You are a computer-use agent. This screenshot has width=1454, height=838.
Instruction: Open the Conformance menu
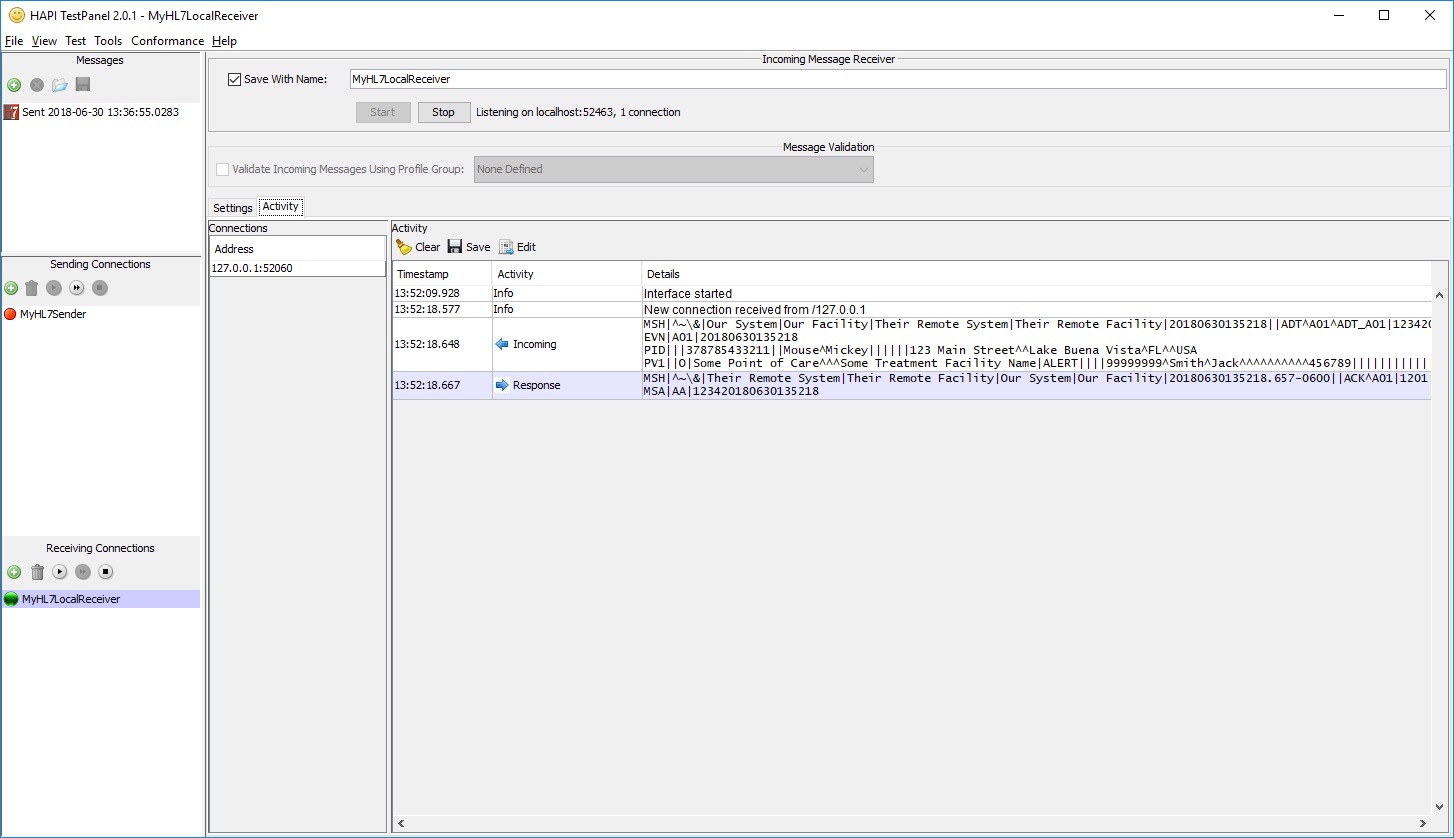point(167,41)
